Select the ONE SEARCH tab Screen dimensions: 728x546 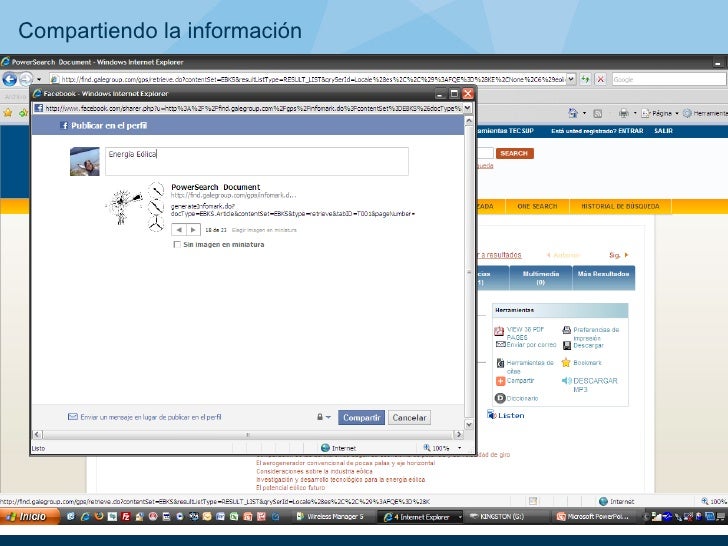pos(537,206)
